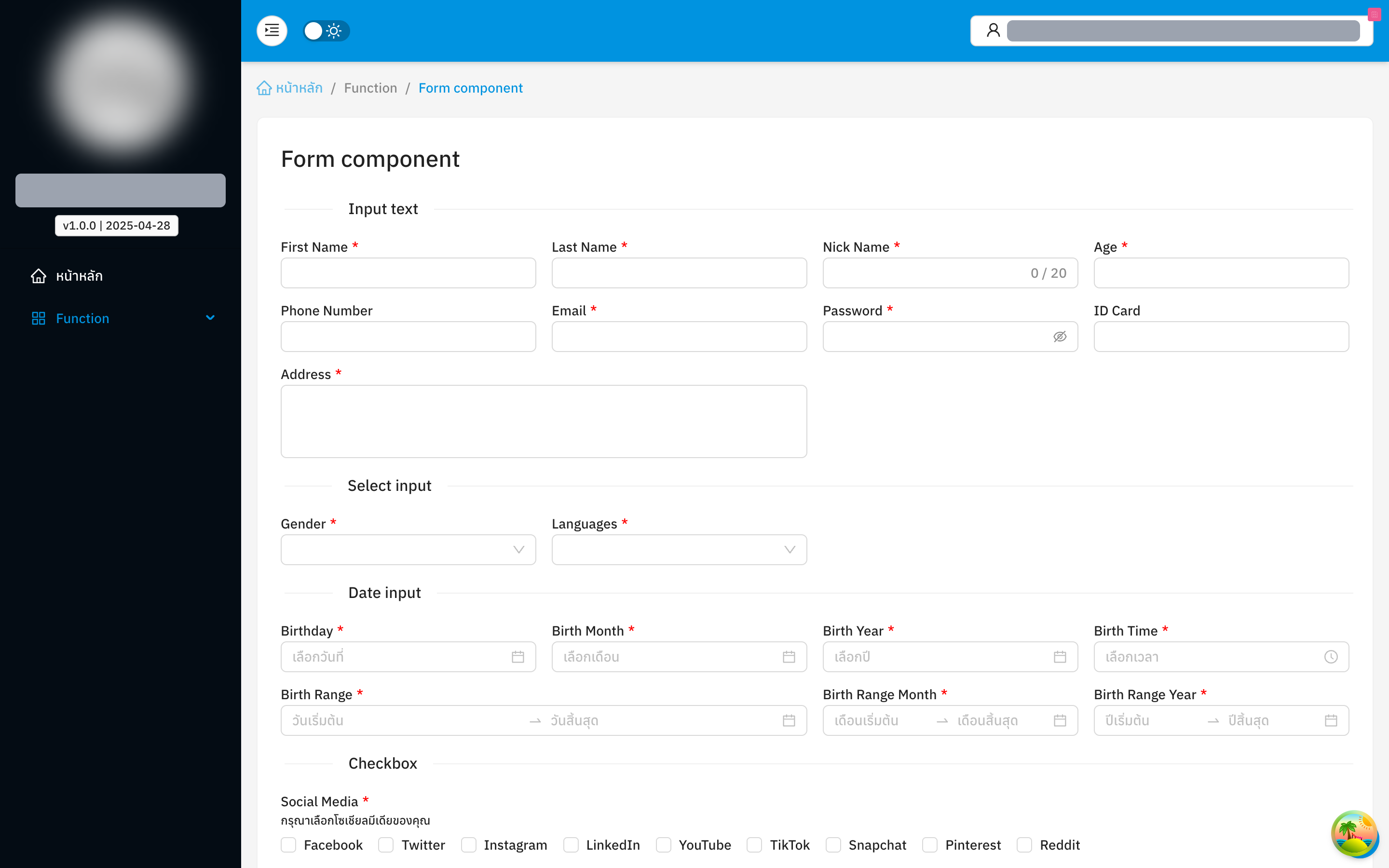Focus the Age input field
This screenshot has height=868, width=1389.
[1221, 272]
